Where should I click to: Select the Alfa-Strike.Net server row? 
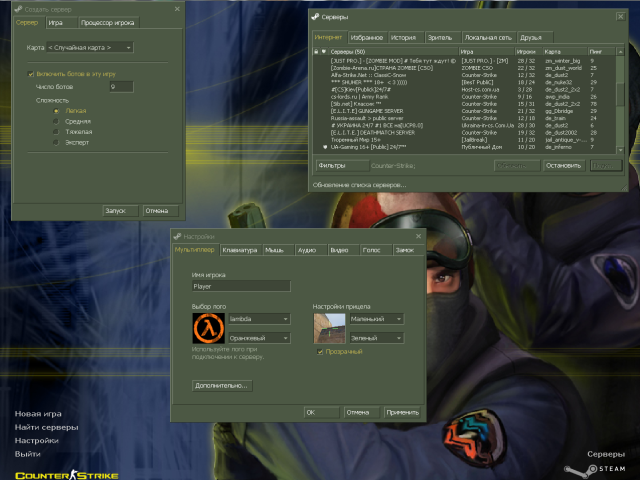(x=464, y=75)
